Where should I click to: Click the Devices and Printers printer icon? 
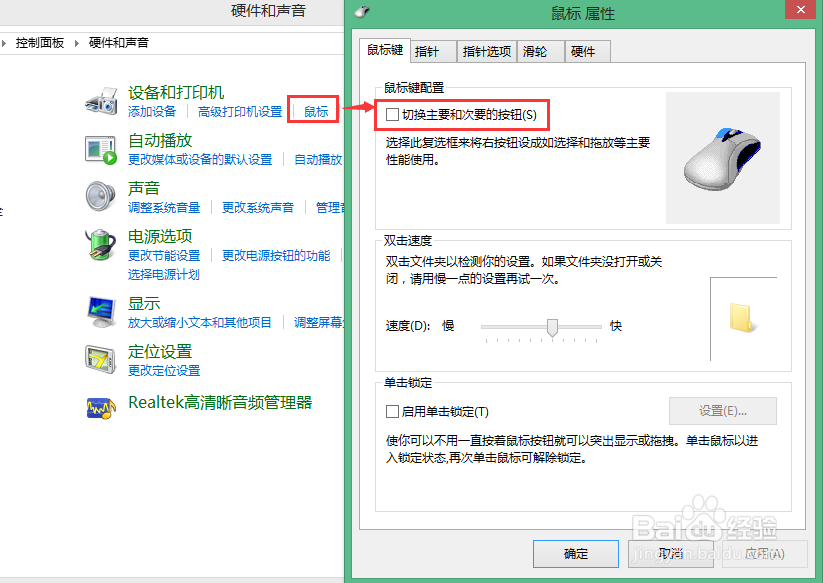point(100,100)
